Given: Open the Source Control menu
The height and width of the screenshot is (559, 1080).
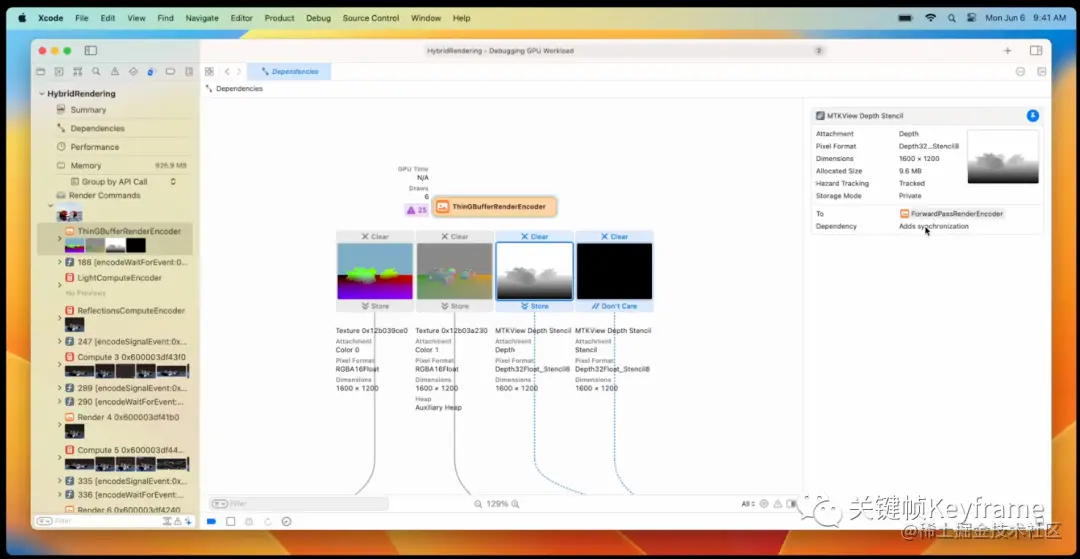Looking at the screenshot, I should (x=371, y=18).
